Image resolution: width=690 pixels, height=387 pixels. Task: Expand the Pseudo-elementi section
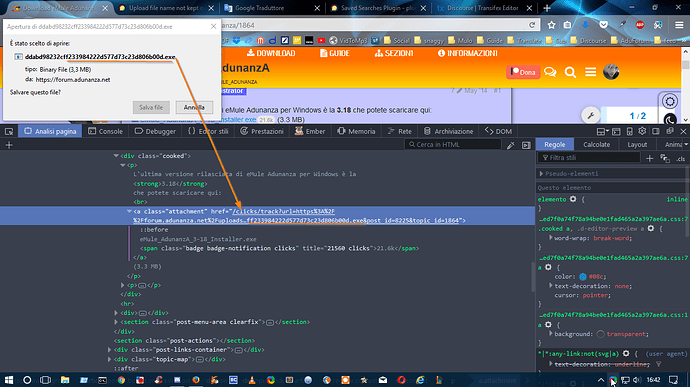(x=541, y=174)
